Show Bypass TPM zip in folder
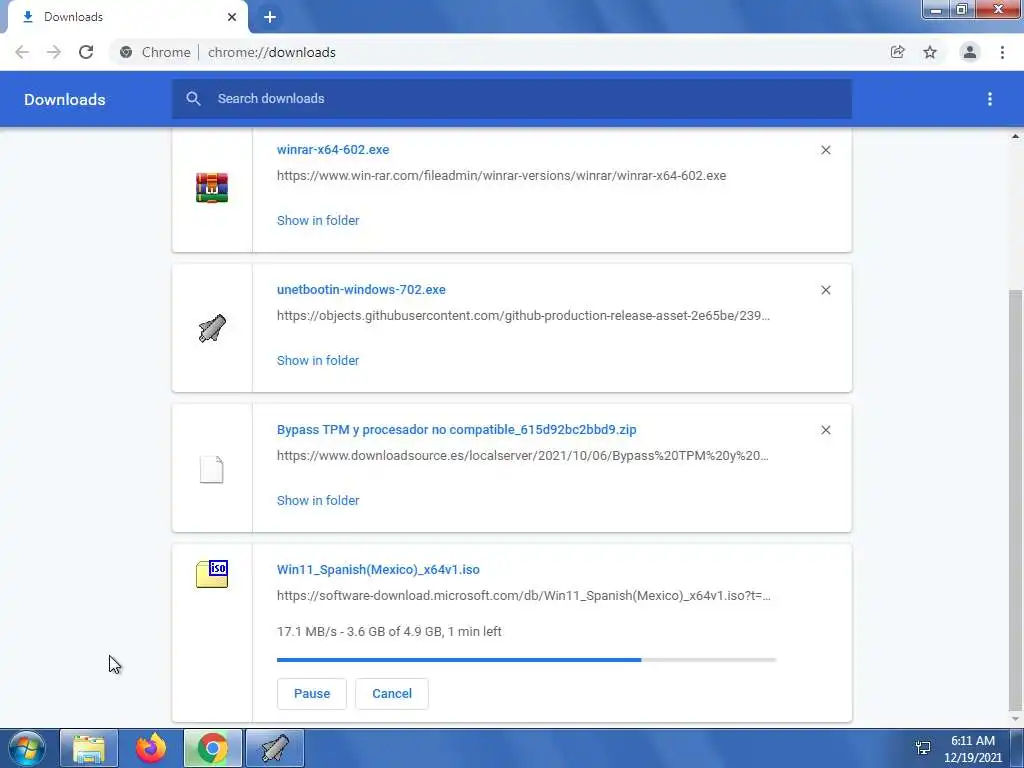Viewport: 1024px width, 768px height. point(318,501)
